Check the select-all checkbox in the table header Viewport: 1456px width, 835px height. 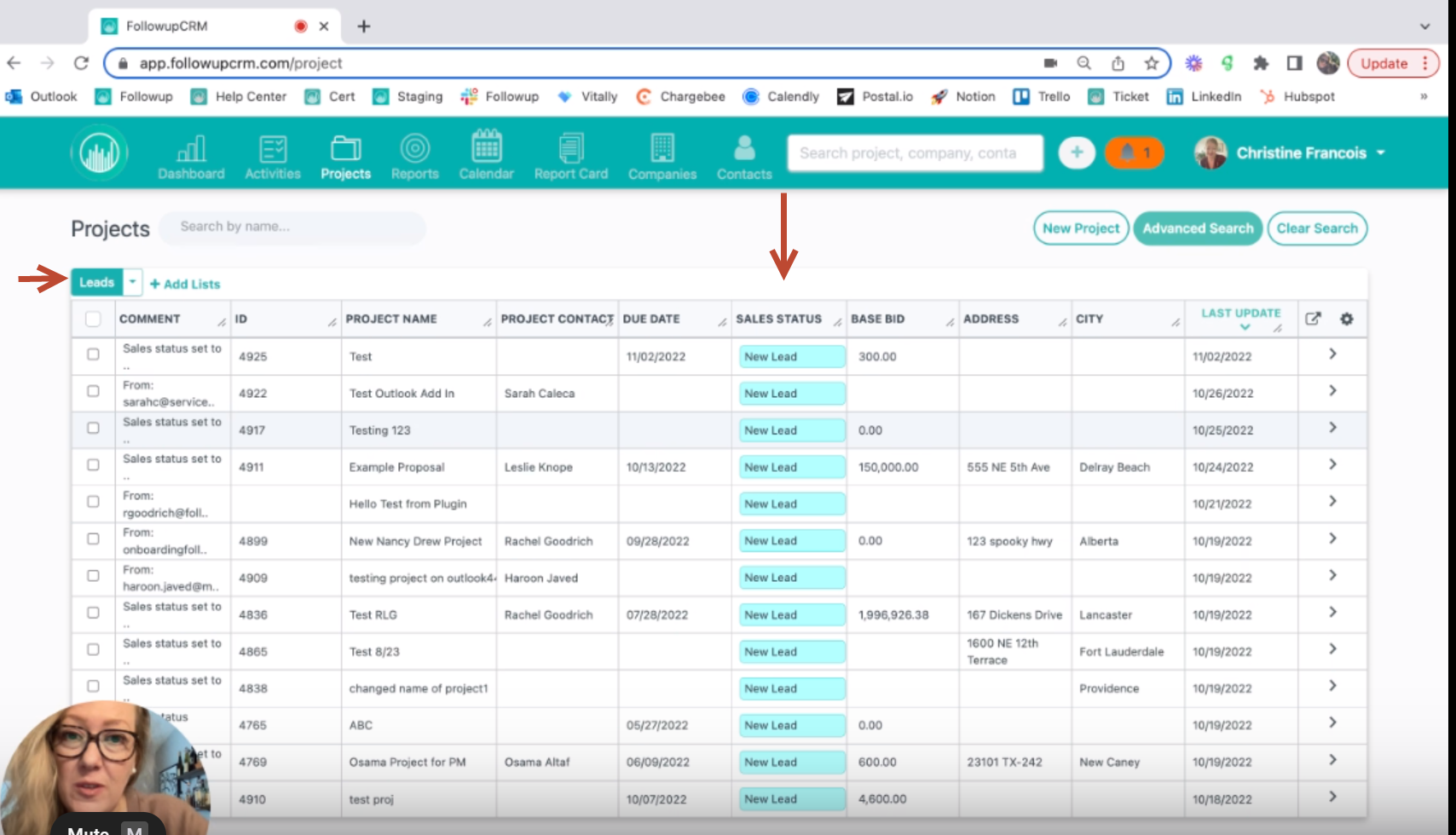pos(93,318)
